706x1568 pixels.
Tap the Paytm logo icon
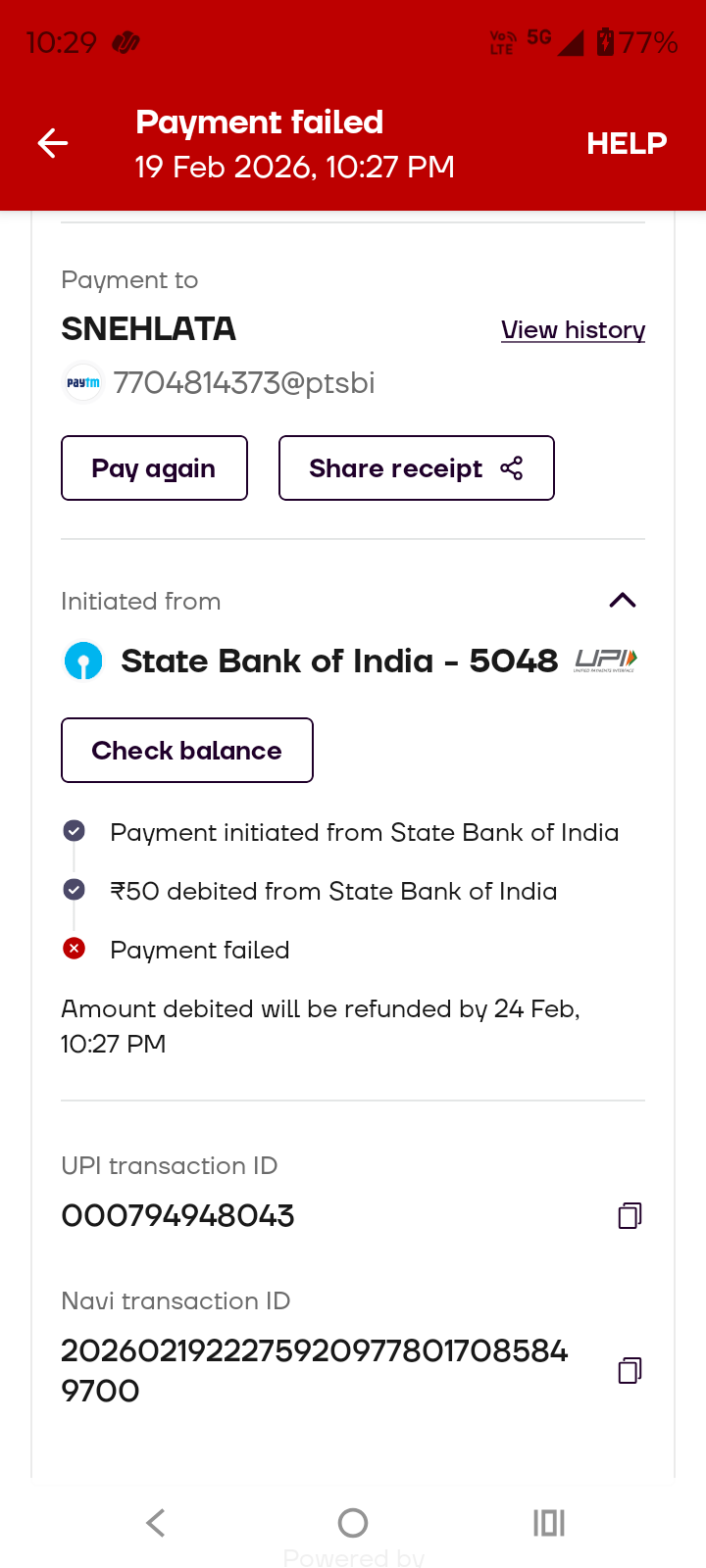click(83, 383)
